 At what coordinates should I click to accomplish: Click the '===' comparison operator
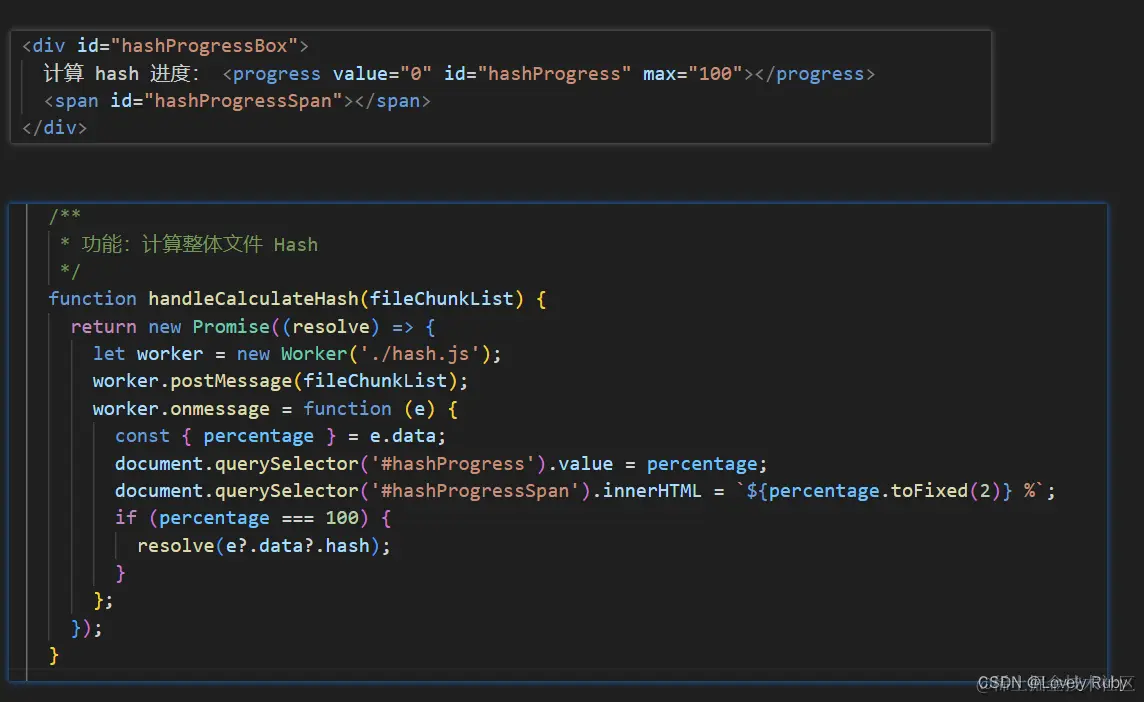point(298,519)
